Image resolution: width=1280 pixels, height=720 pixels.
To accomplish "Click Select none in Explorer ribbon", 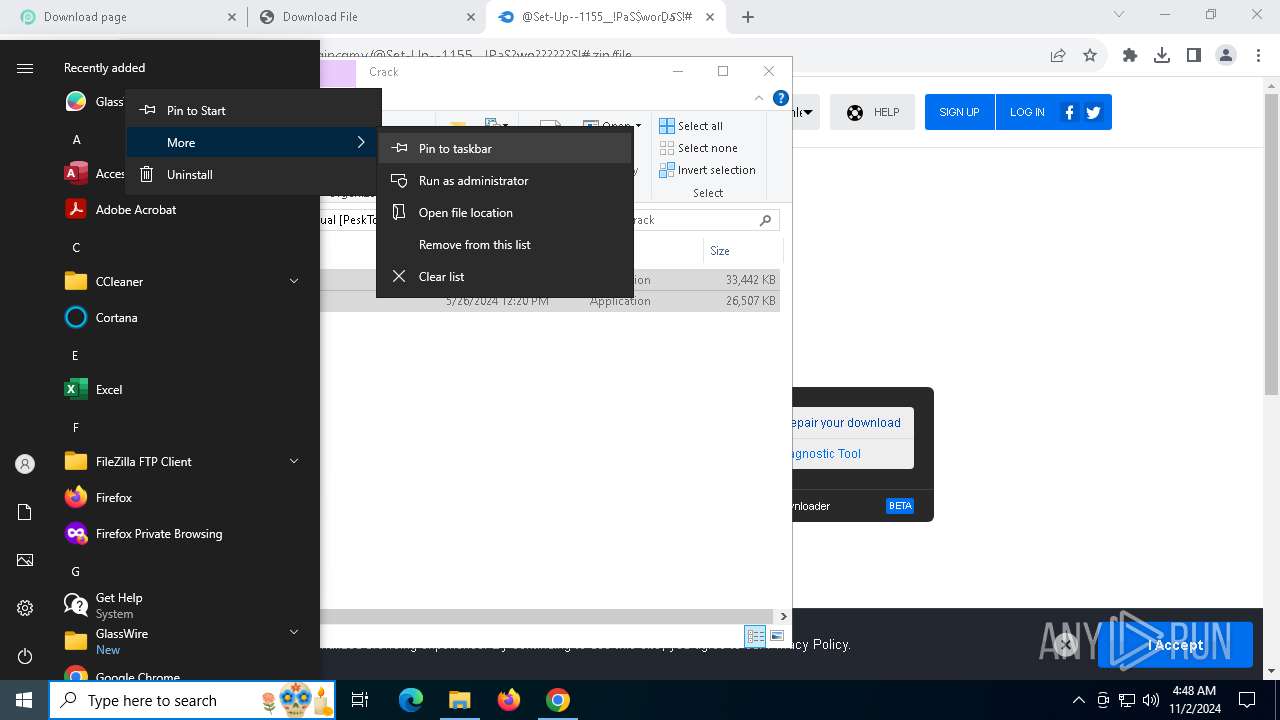I will [x=698, y=148].
